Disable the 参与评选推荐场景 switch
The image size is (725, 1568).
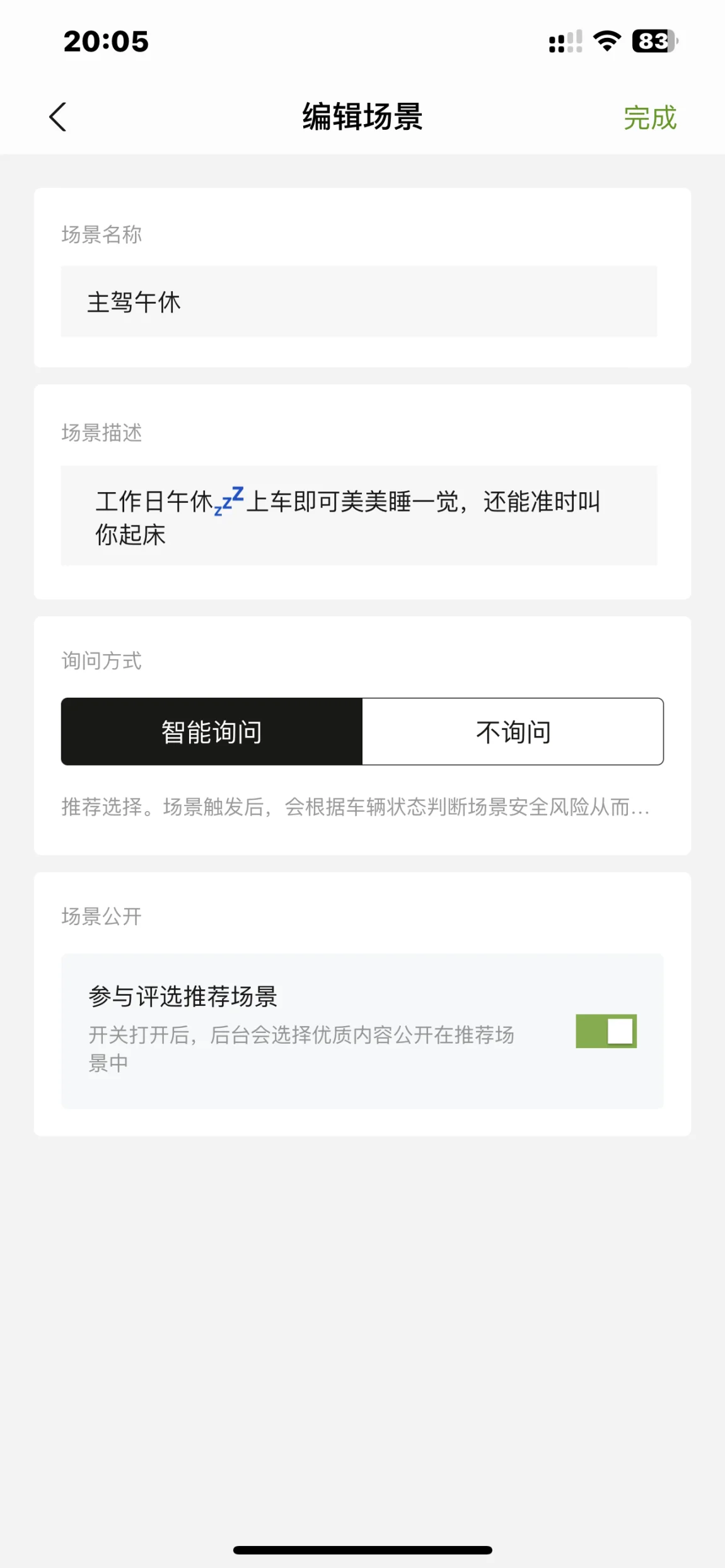pyautogui.click(x=606, y=1031)
